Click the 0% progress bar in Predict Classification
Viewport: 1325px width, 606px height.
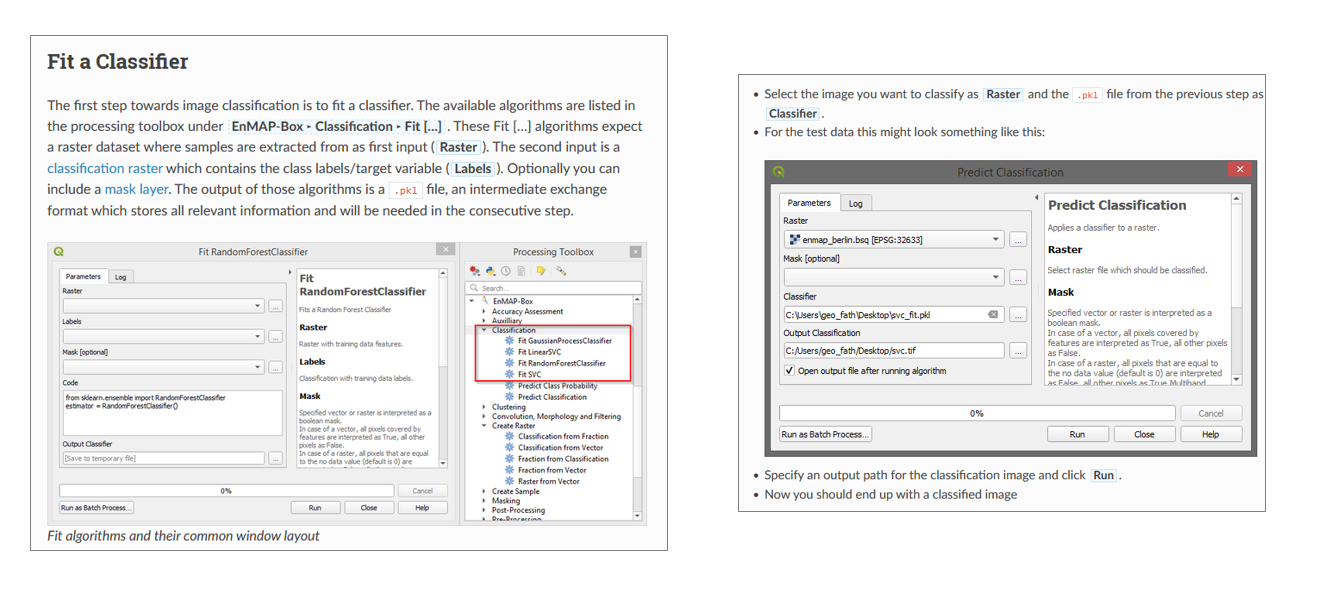coord(977,413)
